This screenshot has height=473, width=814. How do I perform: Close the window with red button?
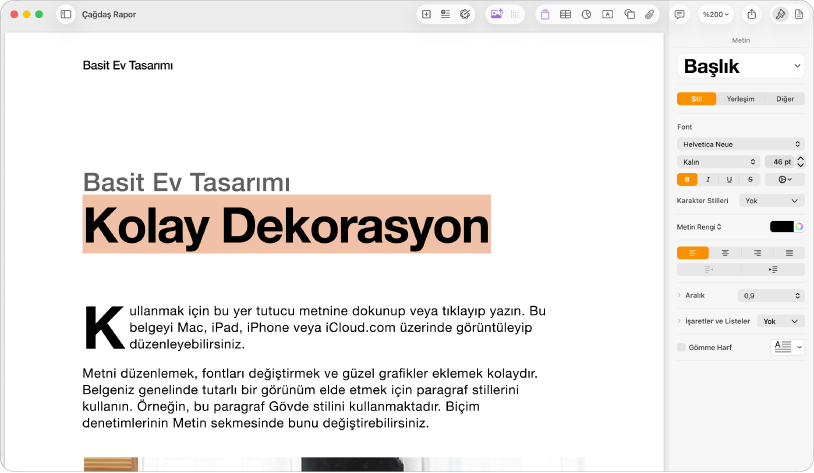(x=14, y=15)
